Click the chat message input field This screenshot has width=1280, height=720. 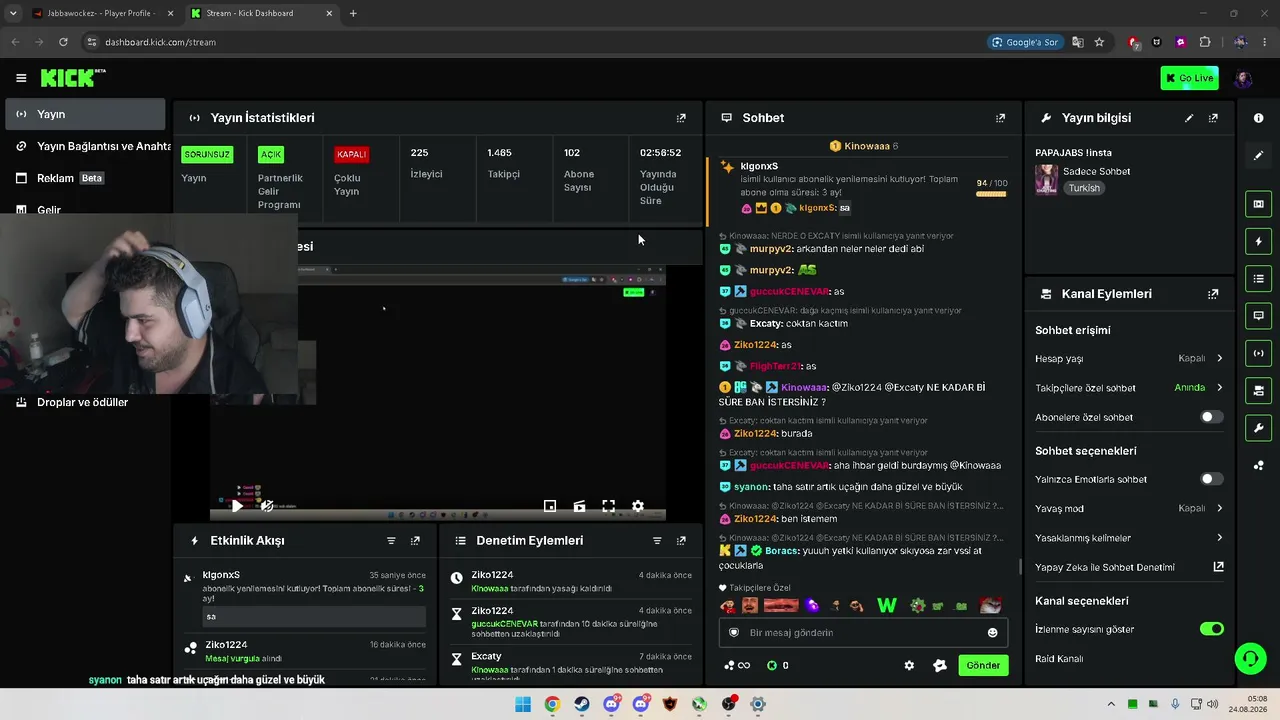[x=863, y=632]
